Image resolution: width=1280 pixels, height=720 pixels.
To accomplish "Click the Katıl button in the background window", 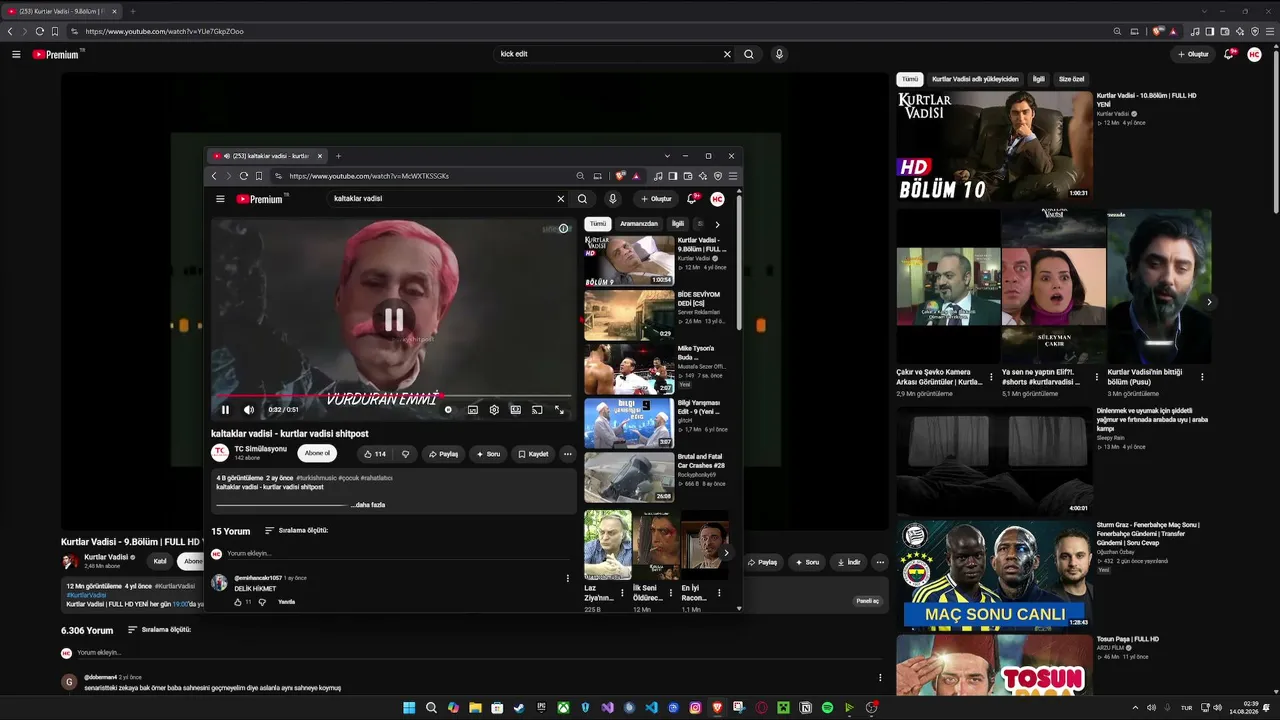I will tap(160, 562).
